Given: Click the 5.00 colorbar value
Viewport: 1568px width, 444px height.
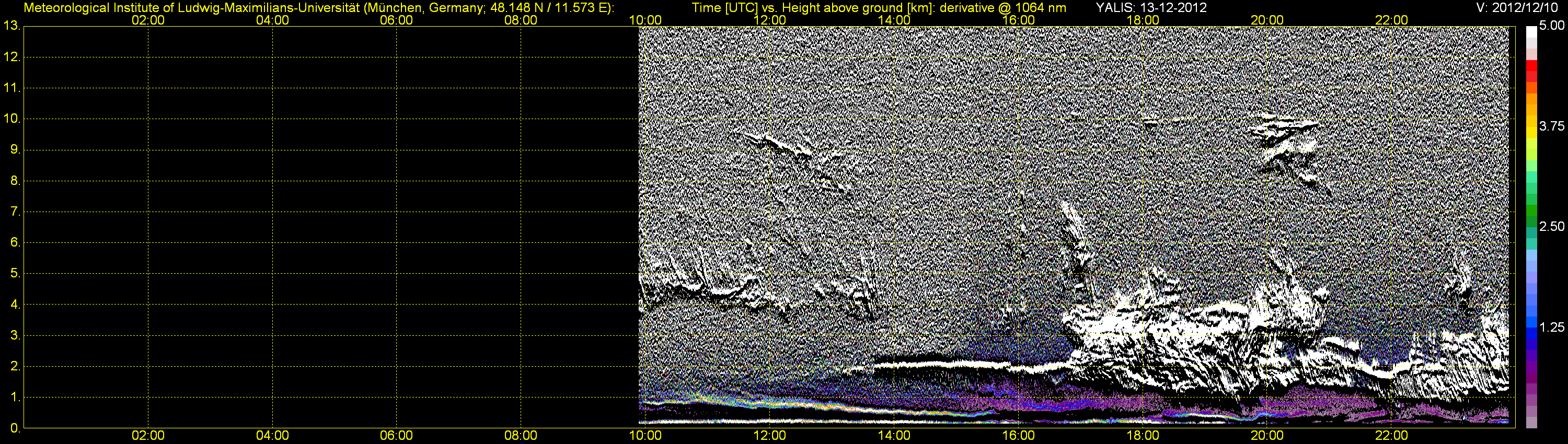Looking at the screenshot, I should [x=1552, y=26].
